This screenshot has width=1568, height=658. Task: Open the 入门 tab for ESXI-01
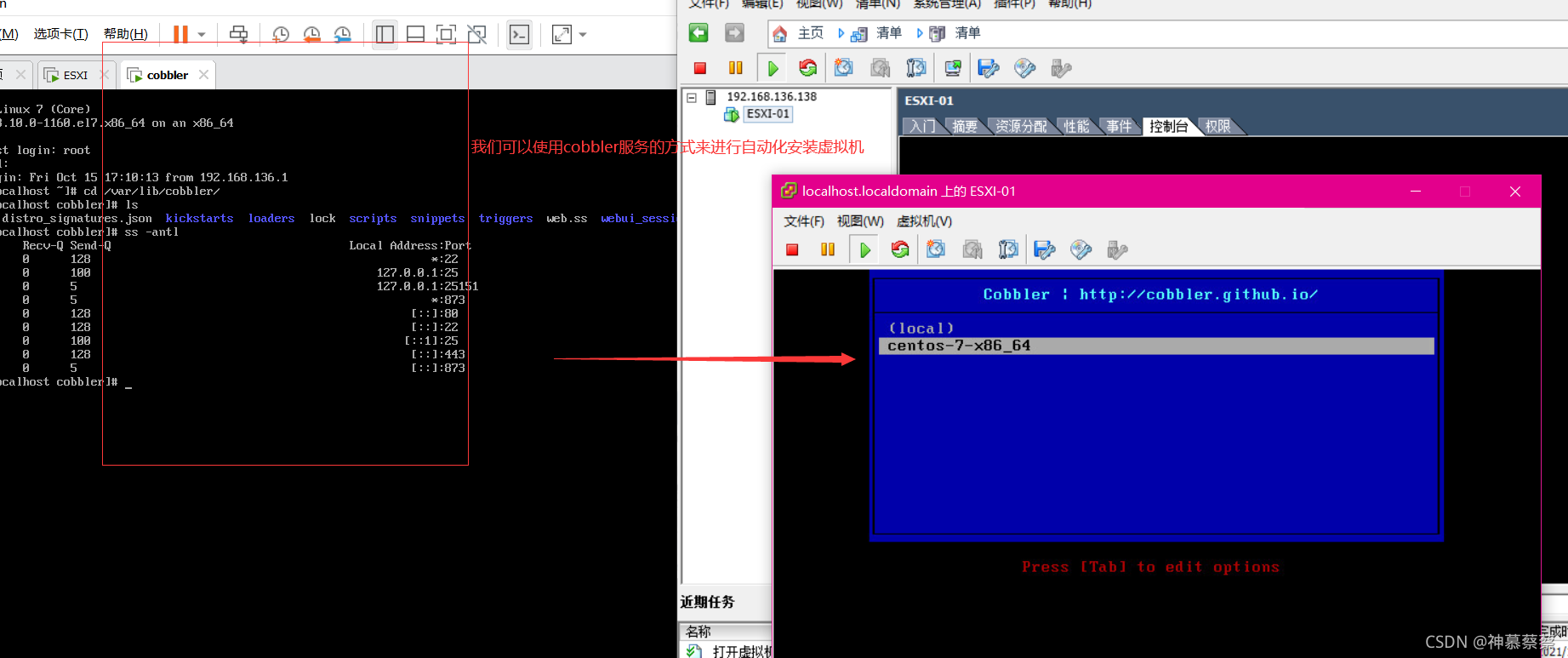(922, 126)
